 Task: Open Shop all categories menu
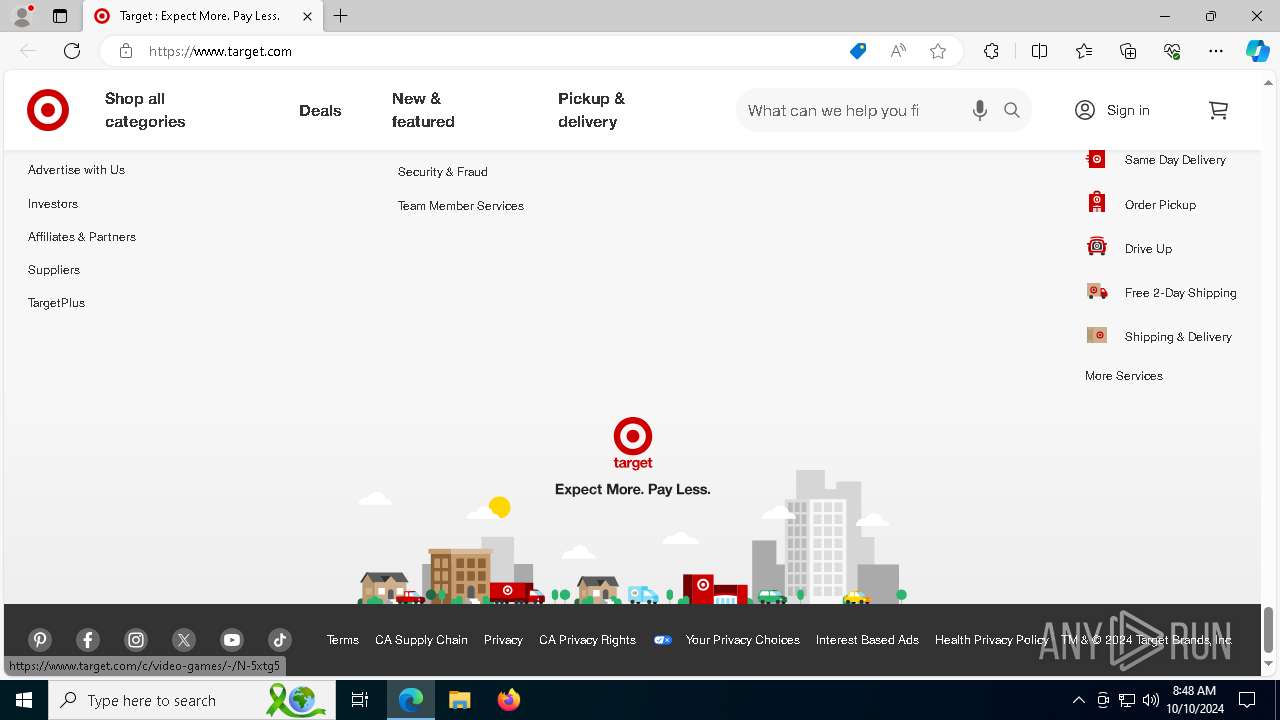pyautogui.click(x=145, y=110)
